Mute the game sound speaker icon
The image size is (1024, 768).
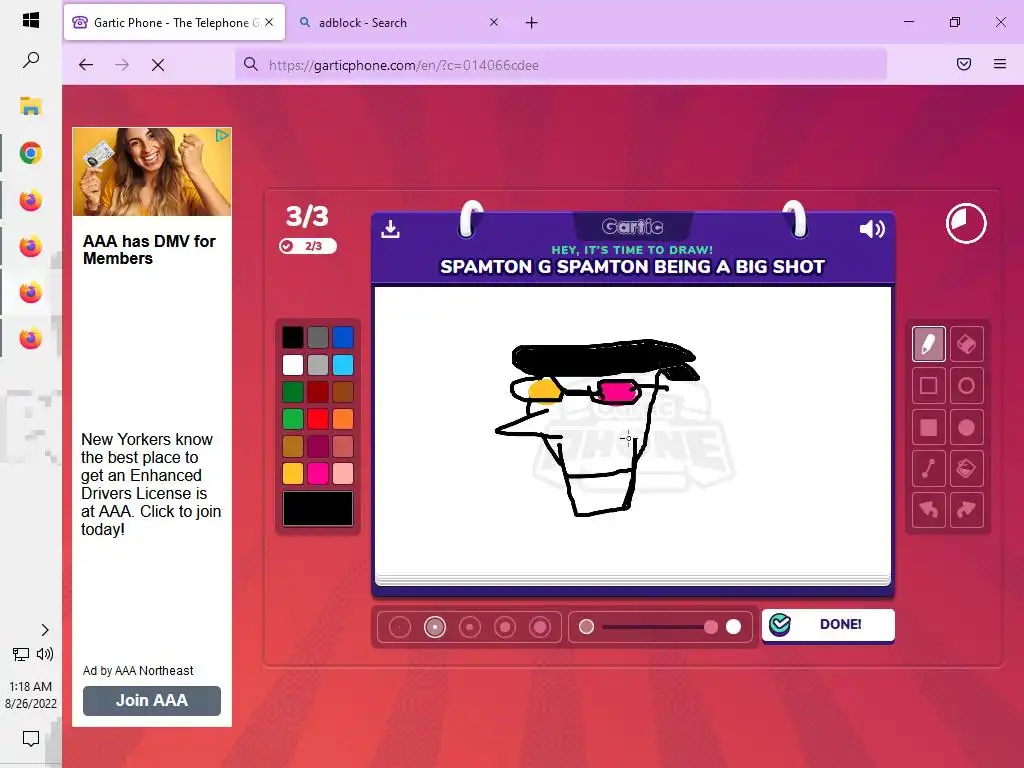[x=872, y=229]
